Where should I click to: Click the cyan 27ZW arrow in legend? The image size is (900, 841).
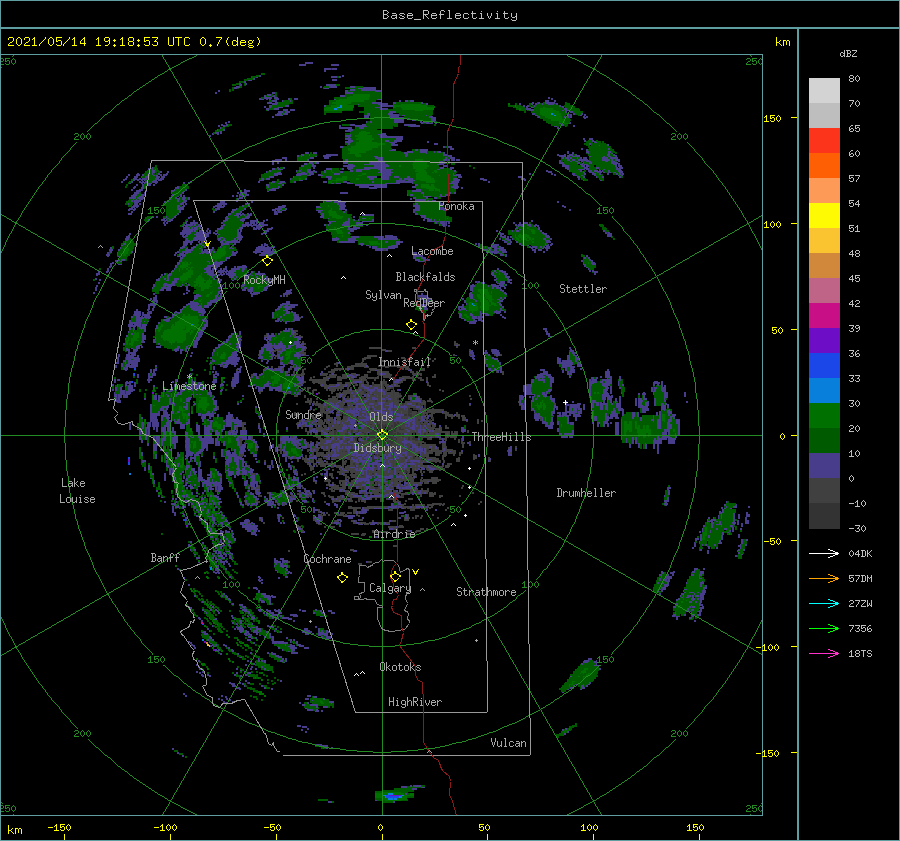click(824, 603)
